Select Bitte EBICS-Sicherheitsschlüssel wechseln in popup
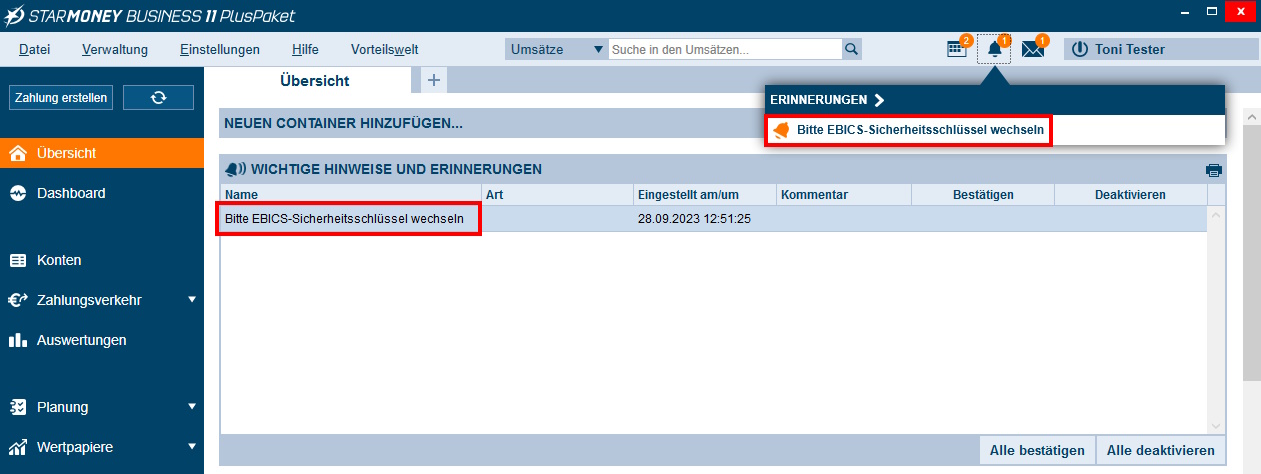Viewport: 1261px width, 474px height. [920, 130]
